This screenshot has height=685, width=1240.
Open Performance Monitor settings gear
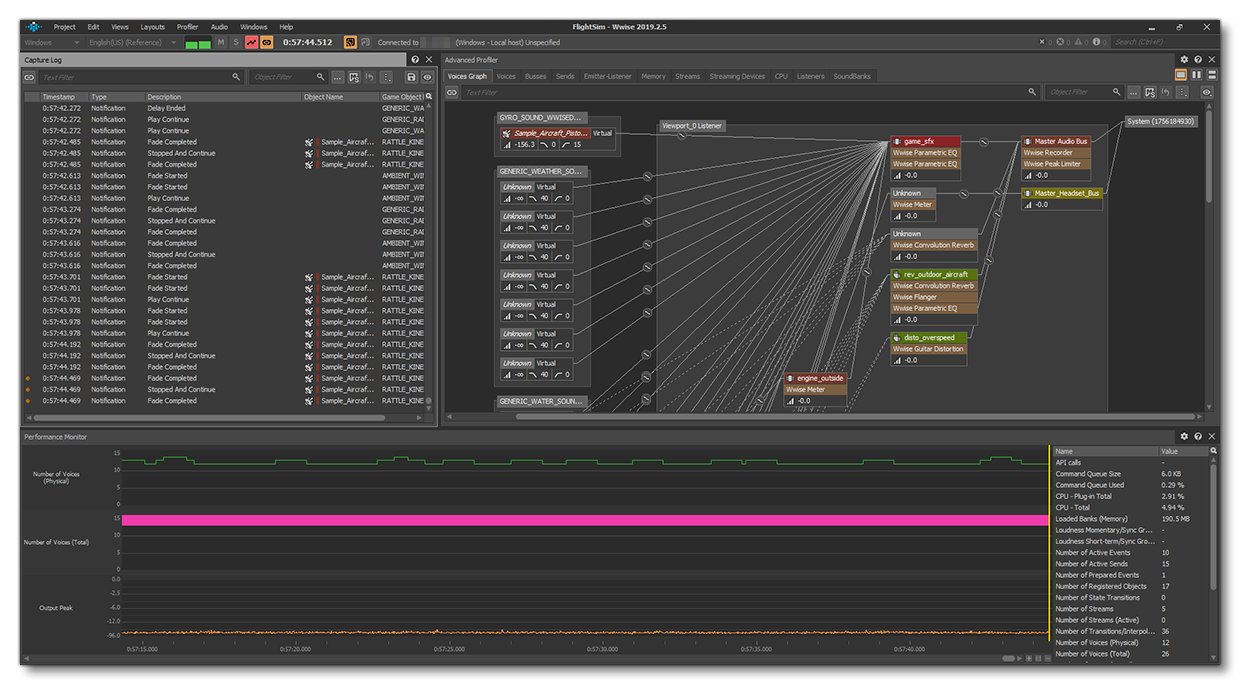[1184, 437]
